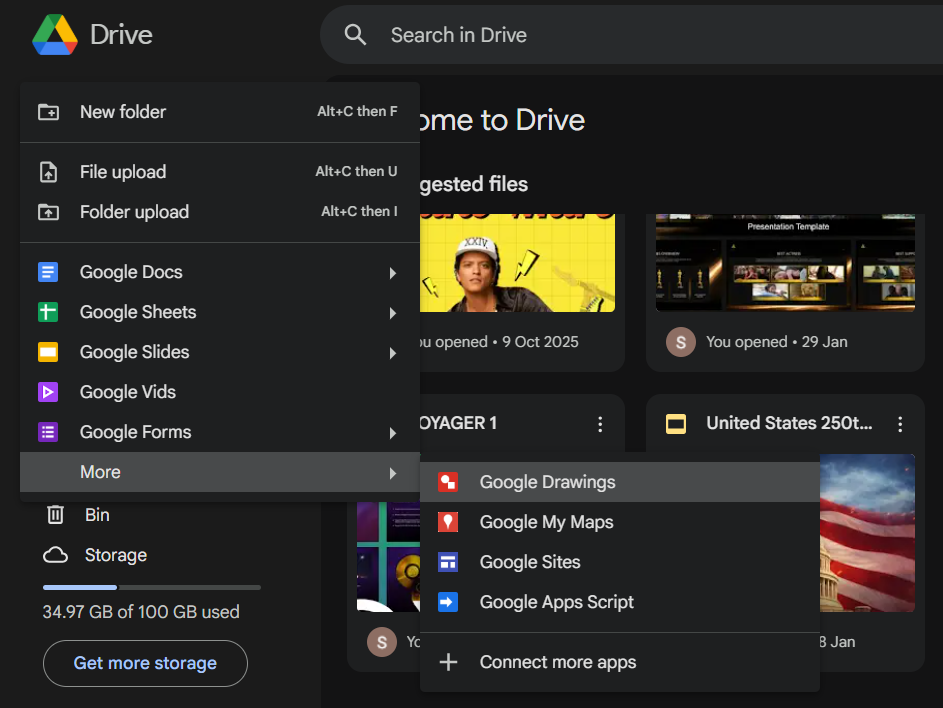The width and height of the screenshot is (943, 708).
Task: Type in the Search in Drive field
Action: pos(600,35)
